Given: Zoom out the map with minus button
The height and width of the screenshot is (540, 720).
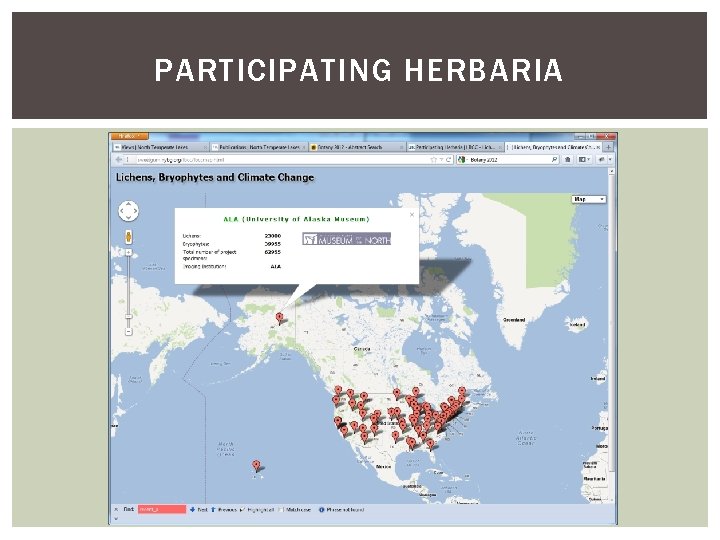Looking at the screenshot, I should click(129, 332).
